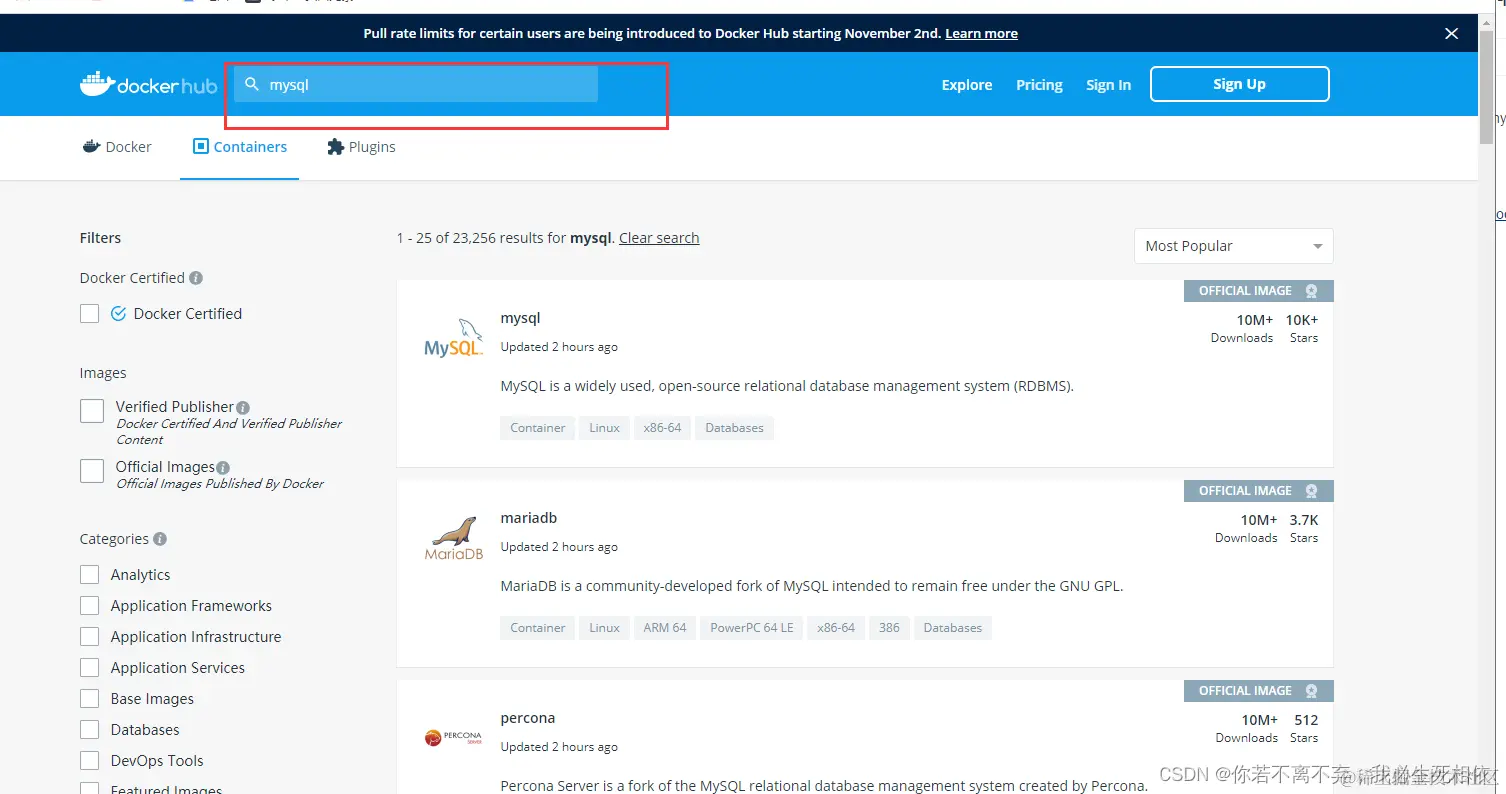Click the mysql OFFICIAL IMAGE label
Image resolution: width=1506 pixels, height=794 pixels.
(1245, 291)
